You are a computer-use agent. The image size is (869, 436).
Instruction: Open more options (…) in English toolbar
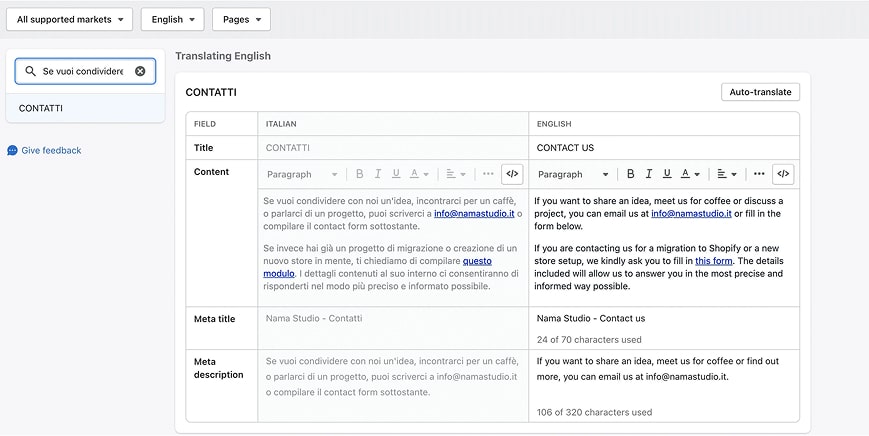point(759,174)
